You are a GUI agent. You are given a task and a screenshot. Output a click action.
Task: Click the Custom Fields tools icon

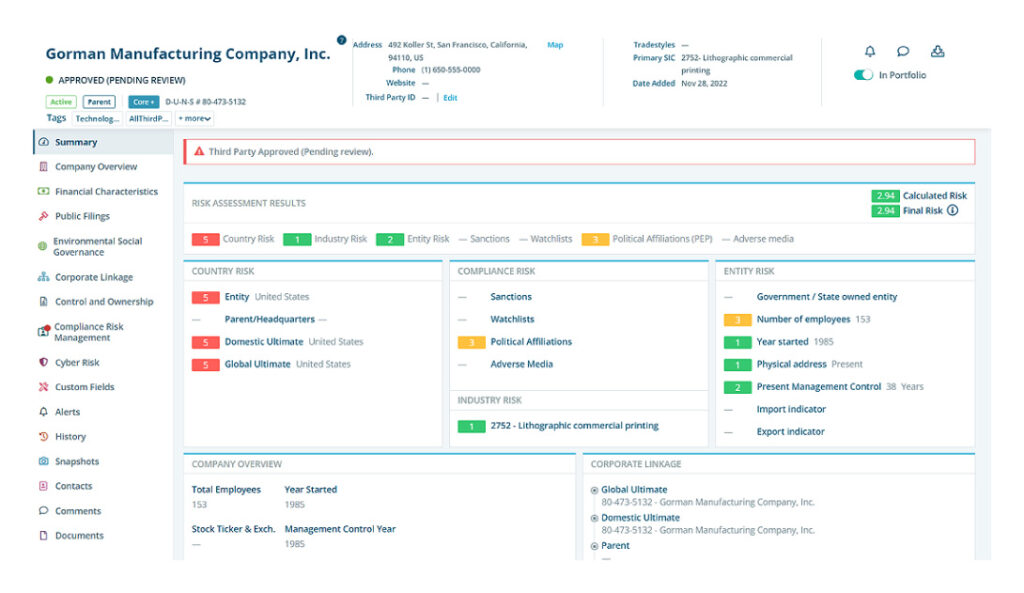pos(43,387)
